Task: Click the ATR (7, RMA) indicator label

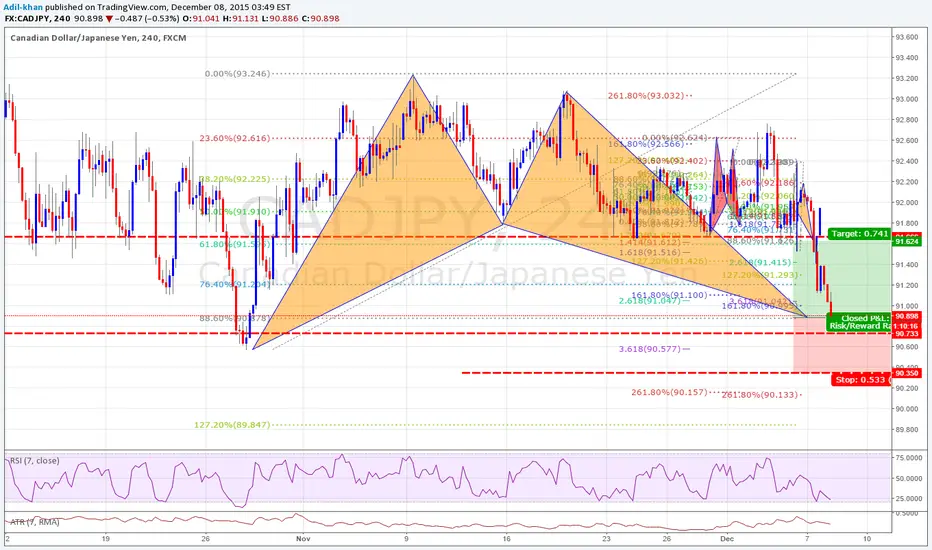Action: point(34,522)
